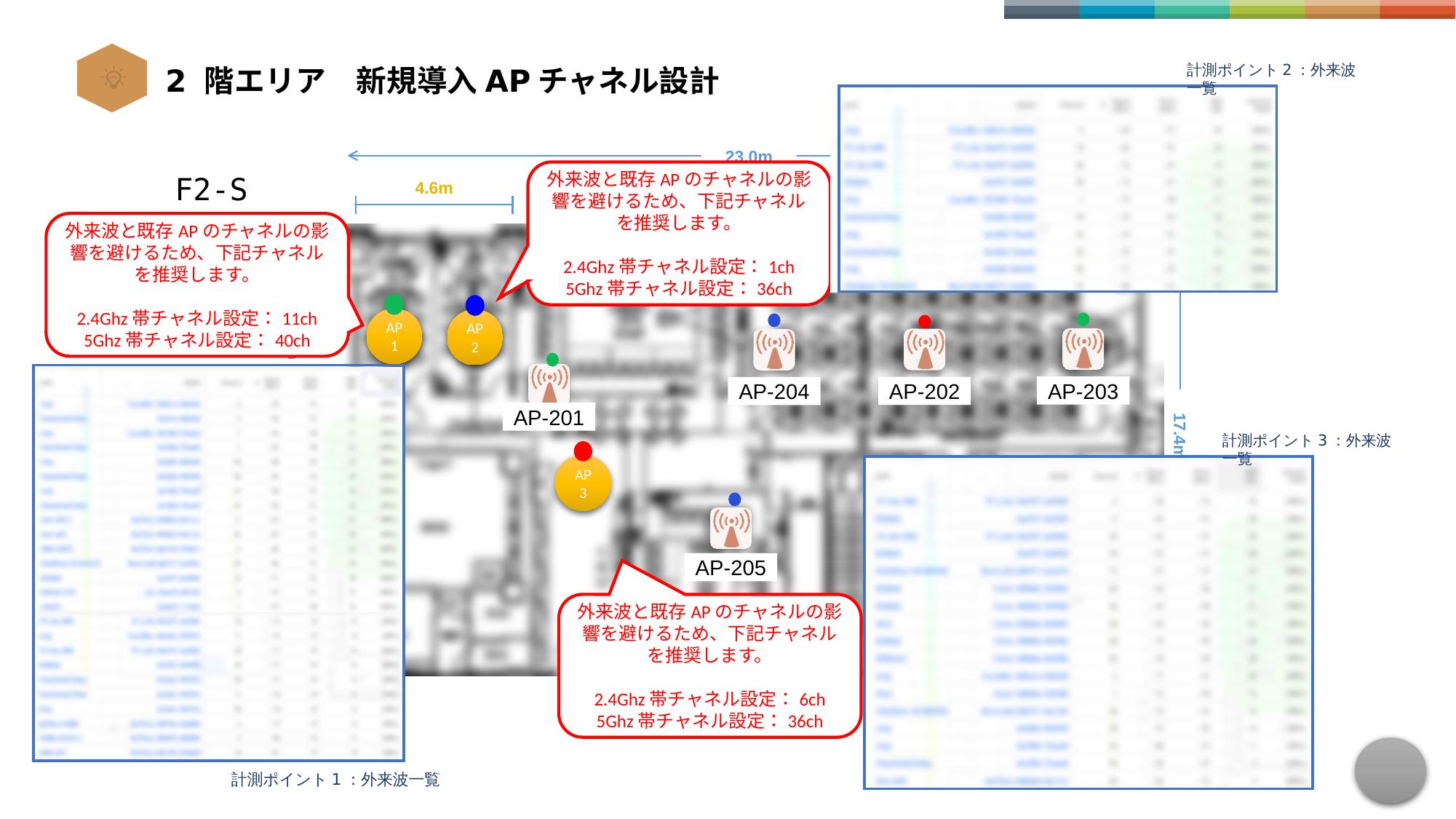This screenshot has width=1456, height=819.
Task: Select the blue dot above AP-204
Action: point(774,320)
